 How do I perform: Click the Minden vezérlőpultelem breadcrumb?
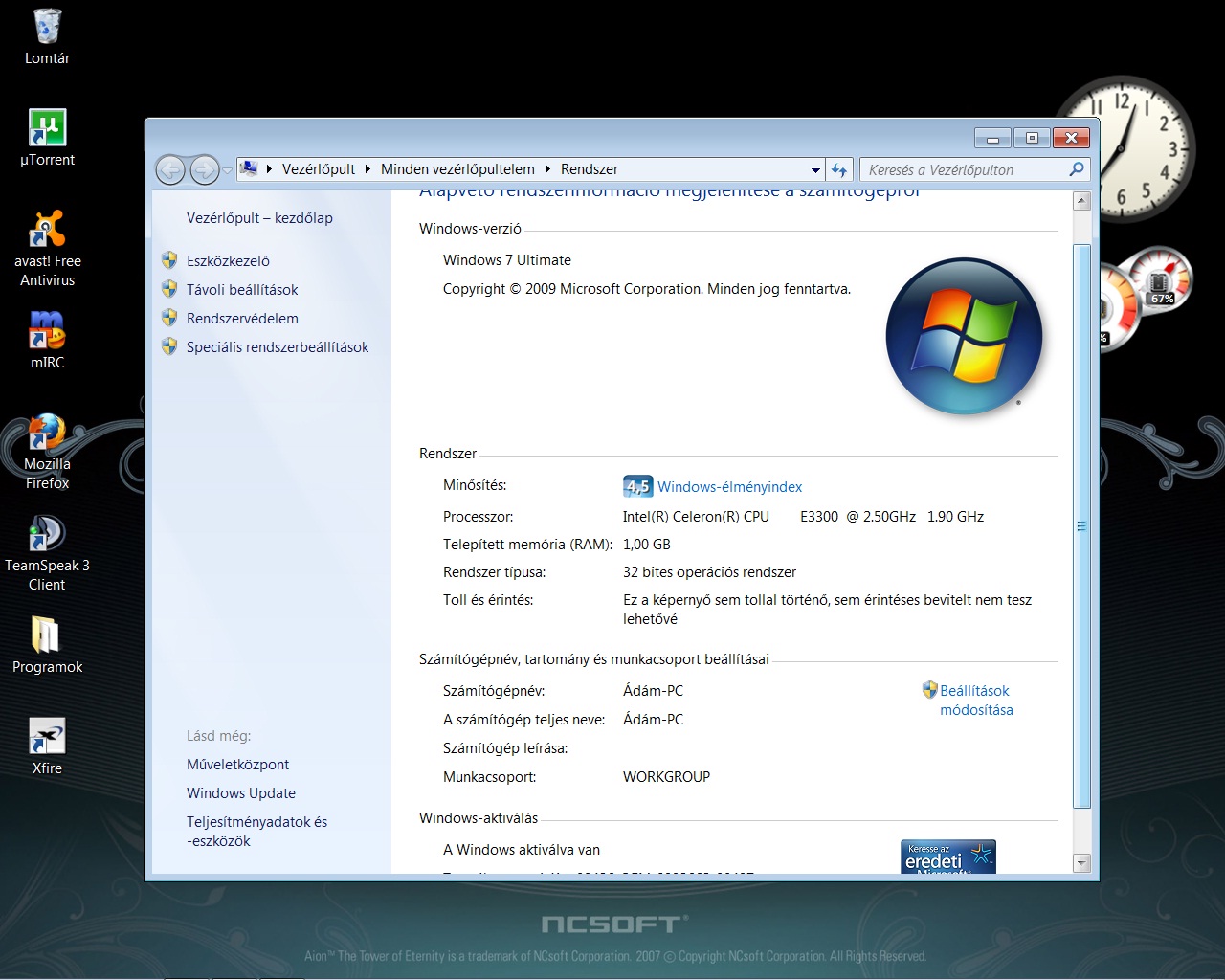coord(457,169)
